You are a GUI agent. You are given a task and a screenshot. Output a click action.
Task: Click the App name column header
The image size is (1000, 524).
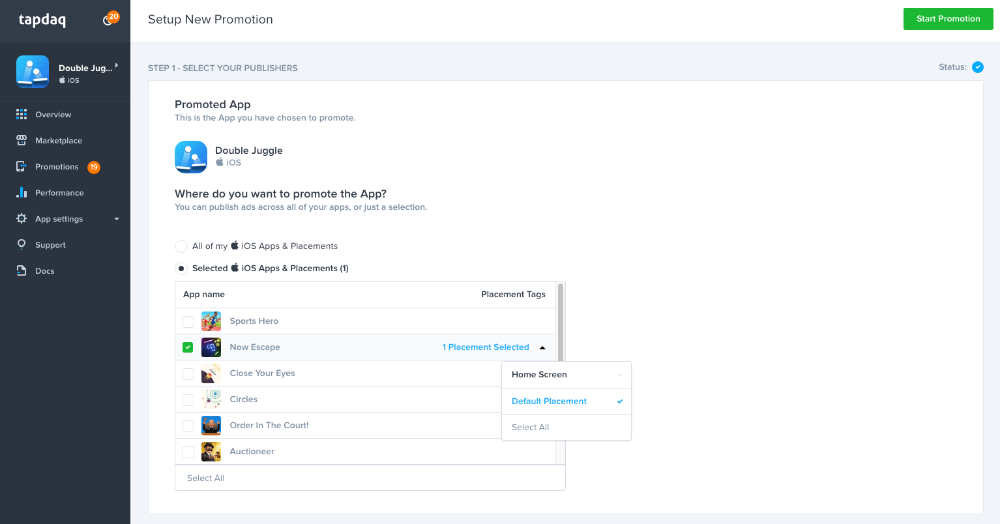click(x=204, y=295)
